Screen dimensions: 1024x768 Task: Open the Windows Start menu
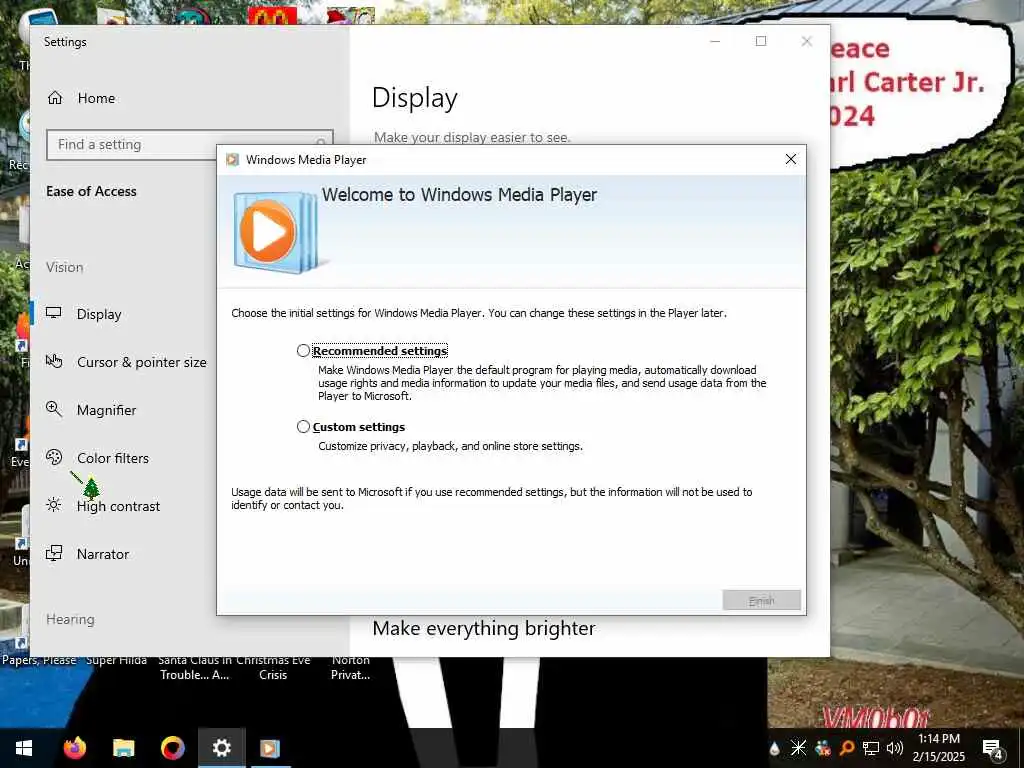[x=24, y=748]
